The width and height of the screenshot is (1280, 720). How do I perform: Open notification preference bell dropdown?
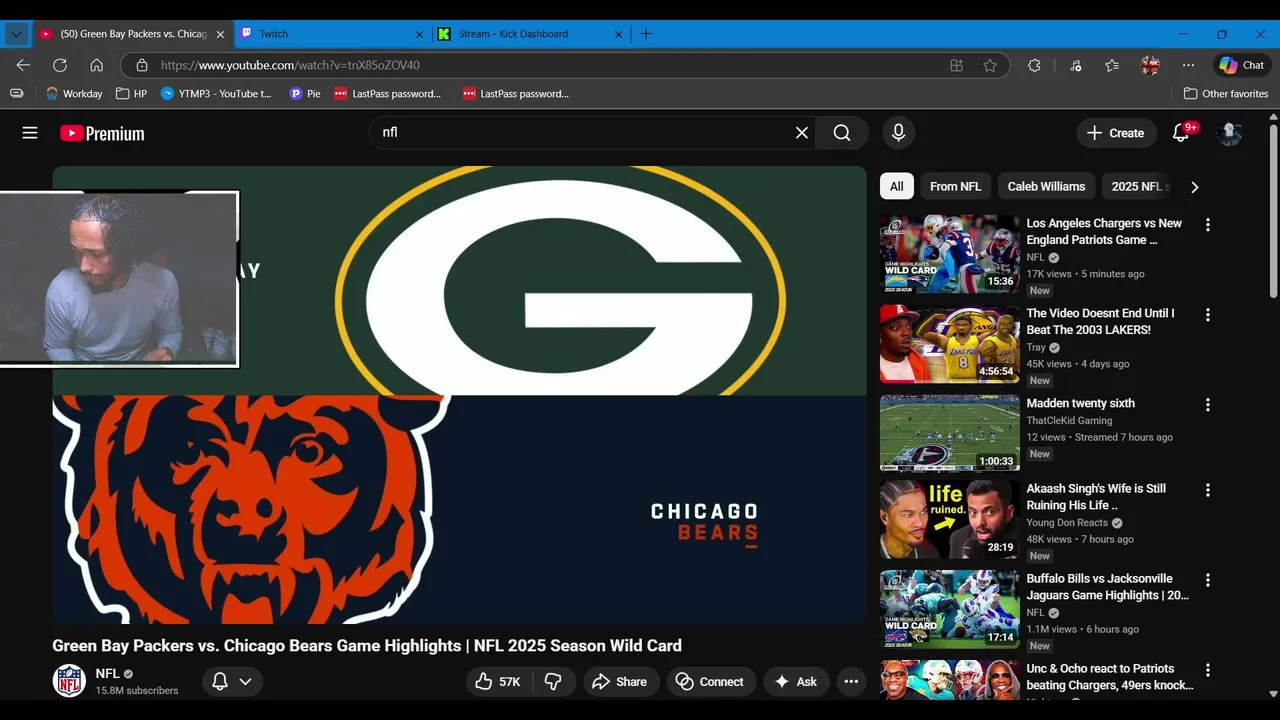(232, 682)
